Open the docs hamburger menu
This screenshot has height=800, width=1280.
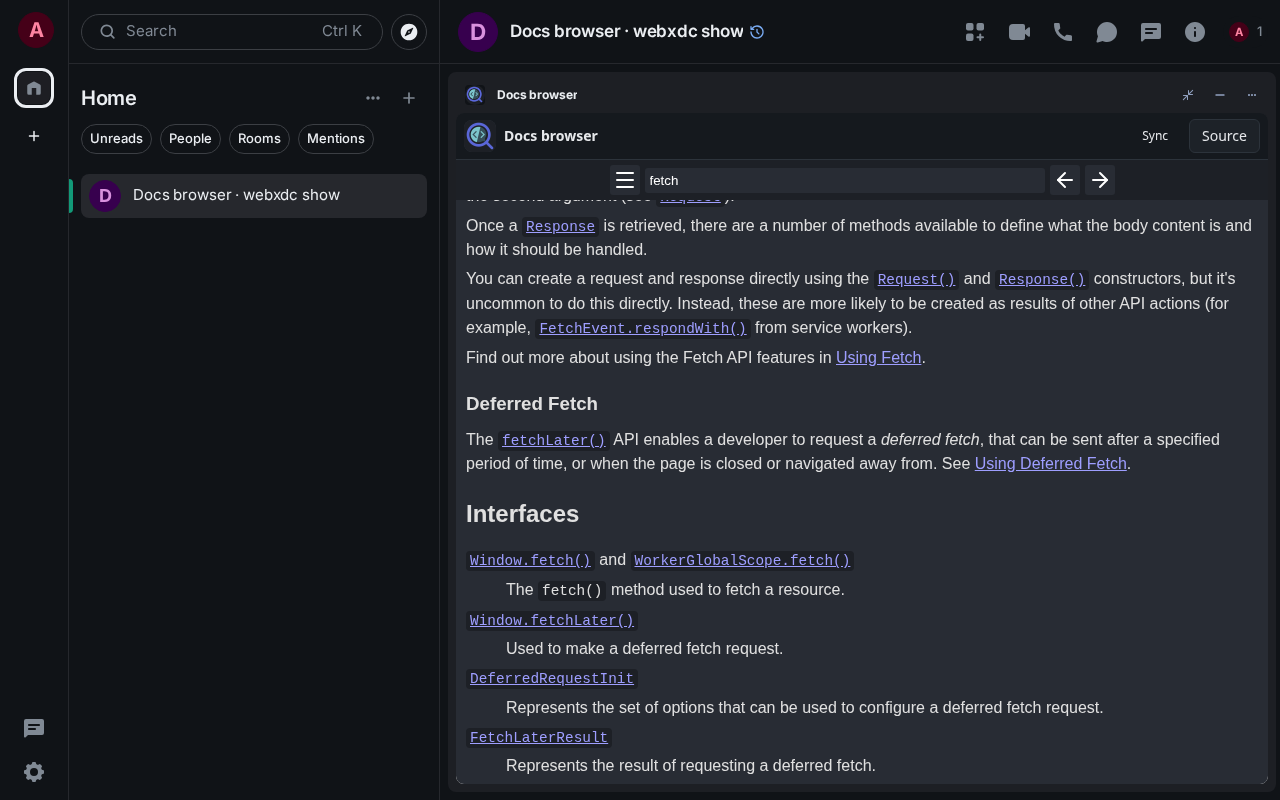625,180
